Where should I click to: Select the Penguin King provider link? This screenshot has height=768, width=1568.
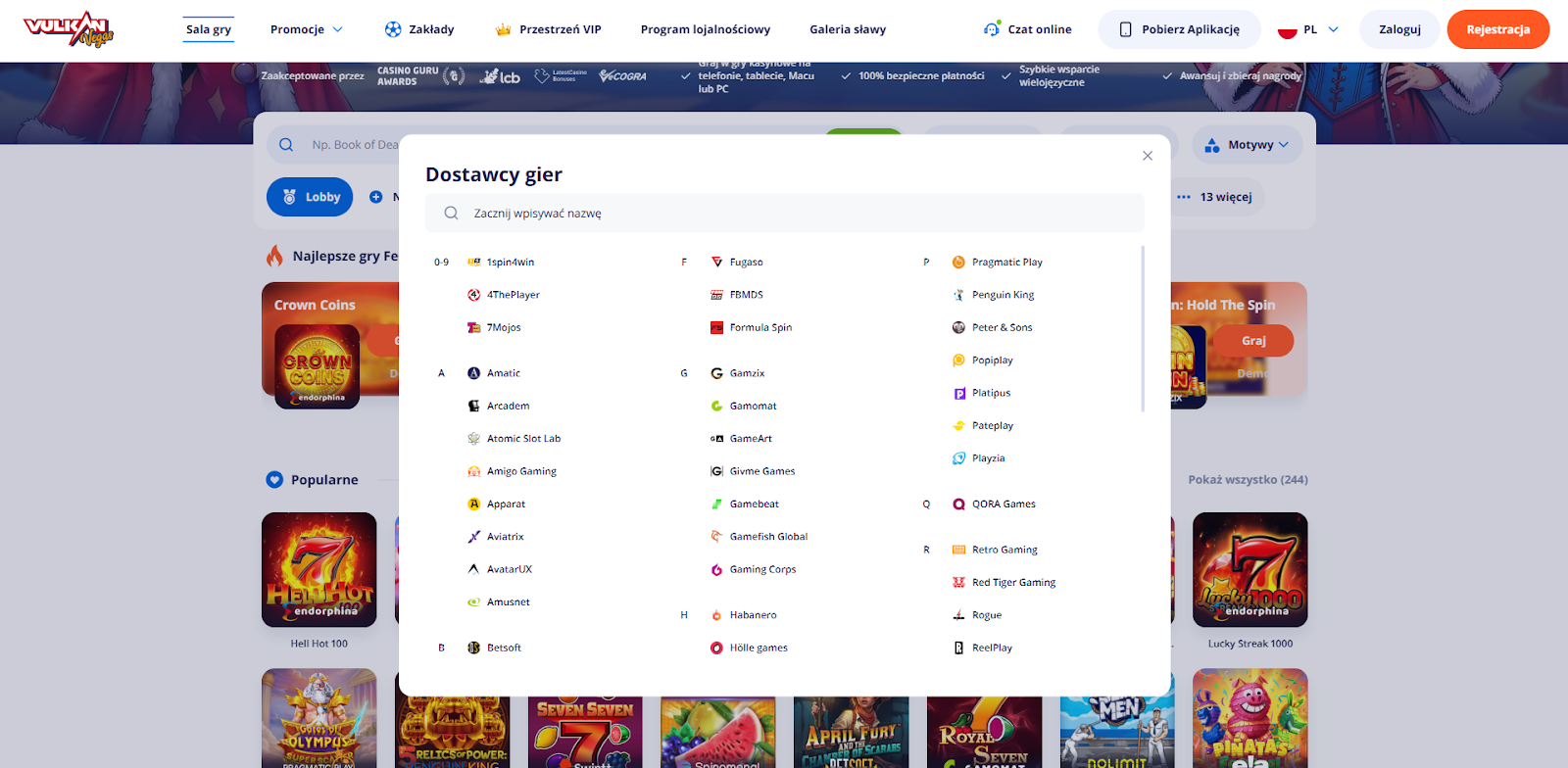(1003, 295)
